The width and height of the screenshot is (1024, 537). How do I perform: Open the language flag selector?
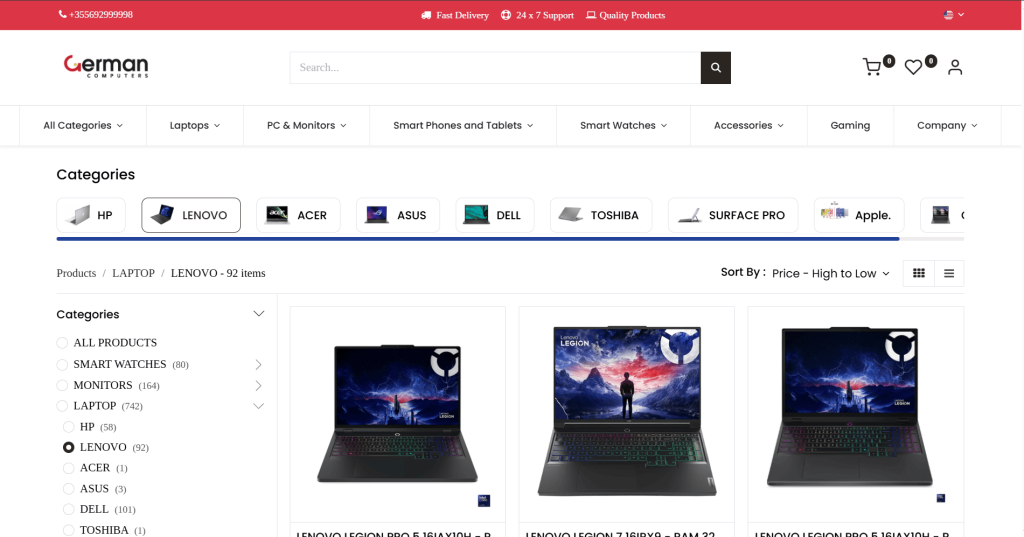(953, 15)
